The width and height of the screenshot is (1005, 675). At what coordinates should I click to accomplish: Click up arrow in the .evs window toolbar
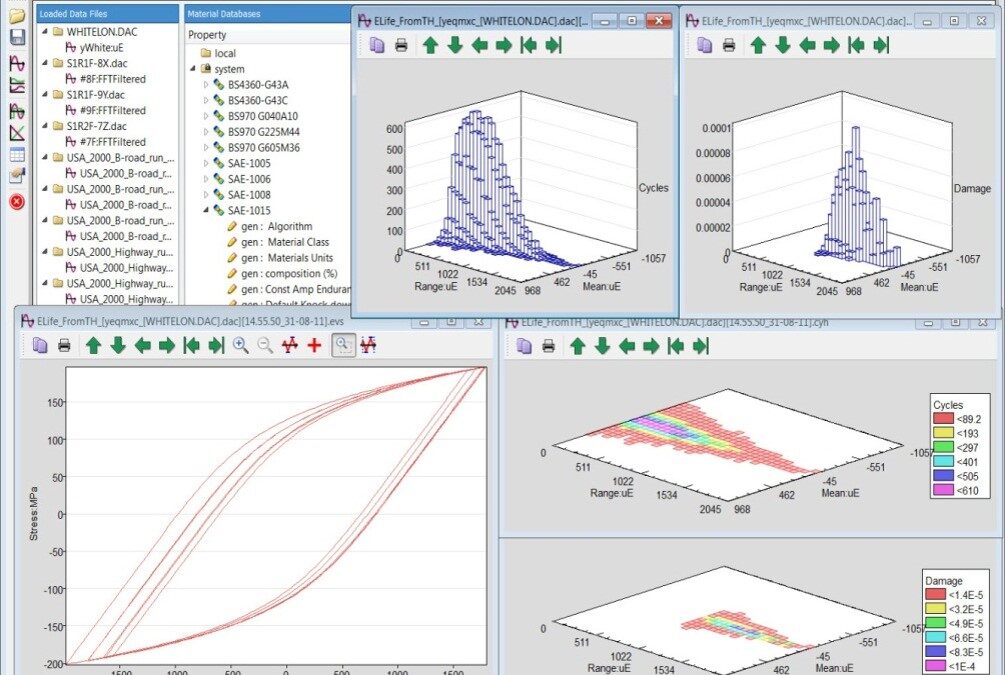tap(94, 346)
